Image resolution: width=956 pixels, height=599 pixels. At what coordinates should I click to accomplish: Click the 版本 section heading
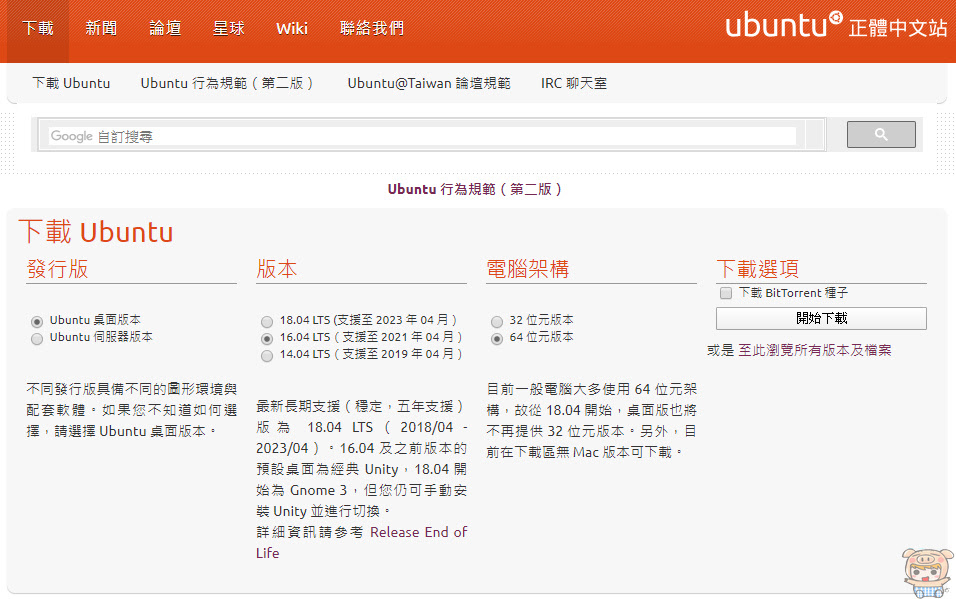[277, 269]
